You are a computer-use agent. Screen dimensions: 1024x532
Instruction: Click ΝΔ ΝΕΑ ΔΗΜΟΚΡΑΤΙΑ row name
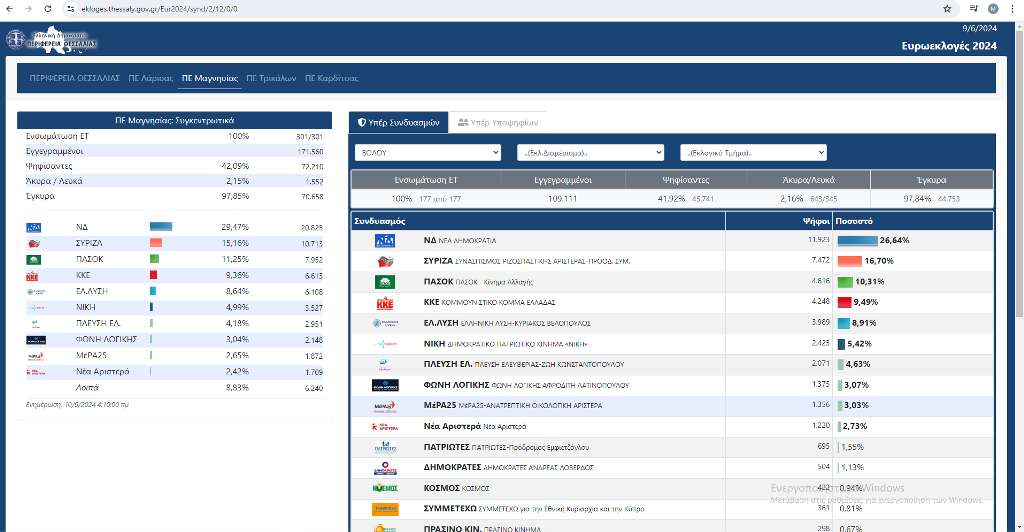[x=460, y=240]
